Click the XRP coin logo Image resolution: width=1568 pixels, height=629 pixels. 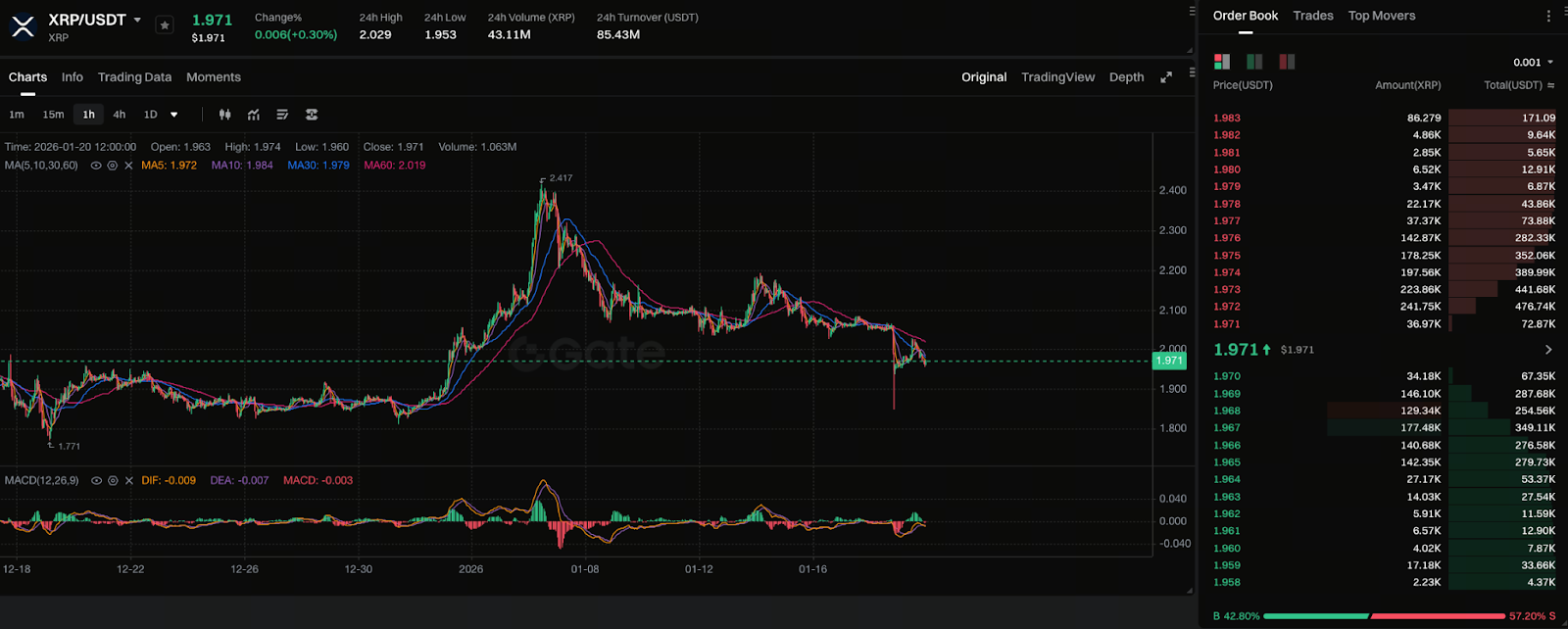coord(23,26)
